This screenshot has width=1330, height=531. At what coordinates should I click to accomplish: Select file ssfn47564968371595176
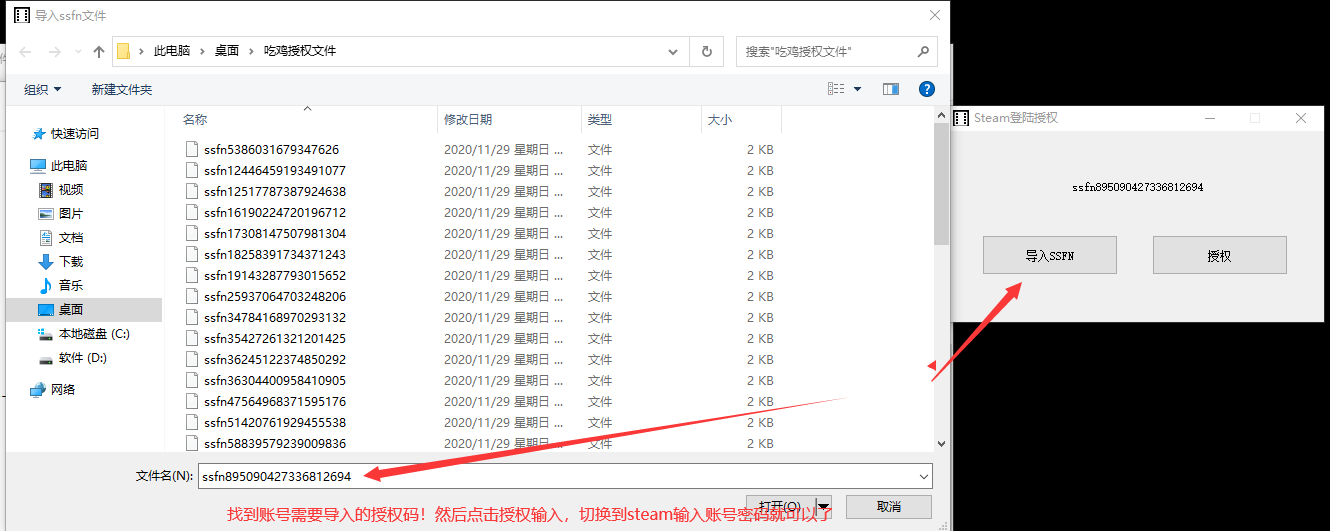(x=275, y=402)
